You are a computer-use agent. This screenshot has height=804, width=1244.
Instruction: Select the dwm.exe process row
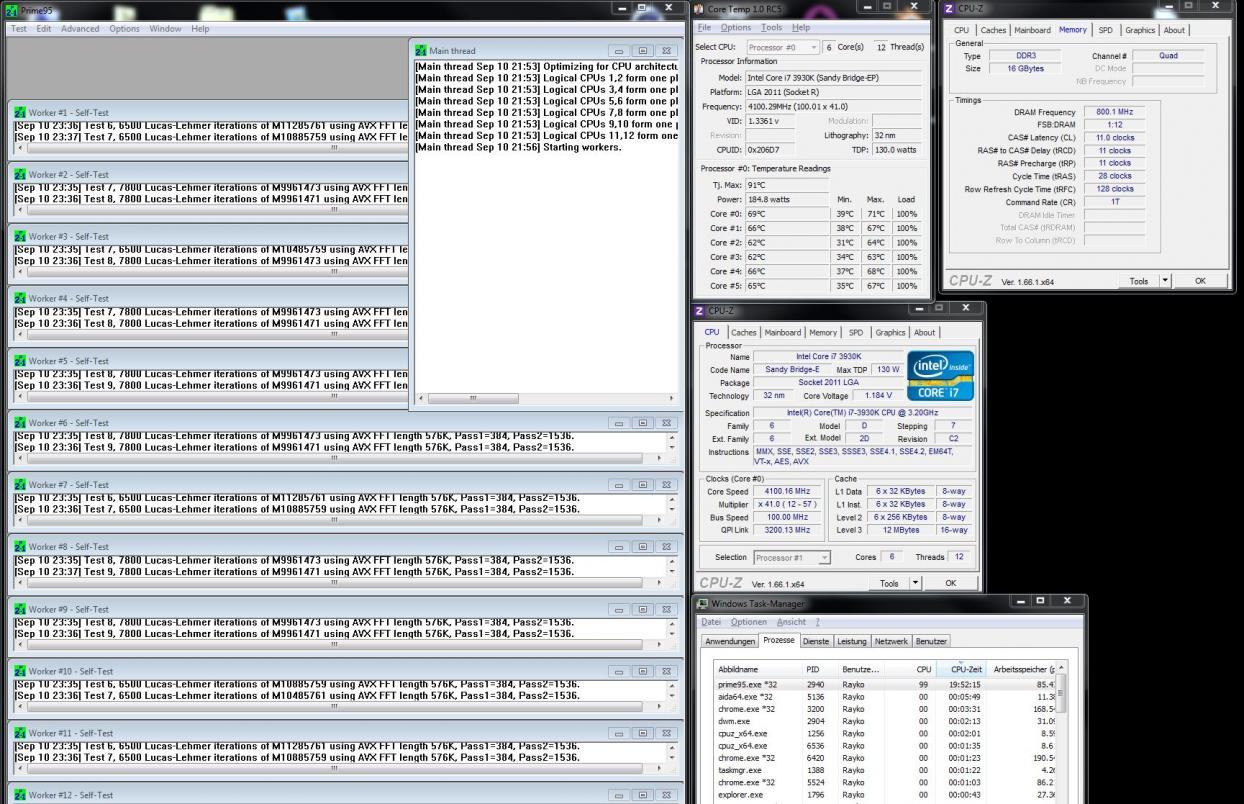click(x=886, y=721)
